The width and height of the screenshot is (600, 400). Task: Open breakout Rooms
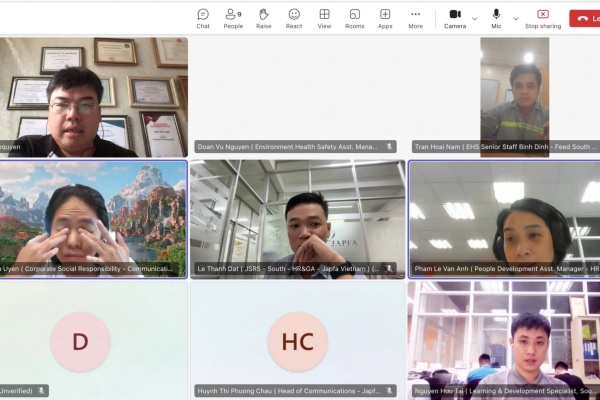355,18
